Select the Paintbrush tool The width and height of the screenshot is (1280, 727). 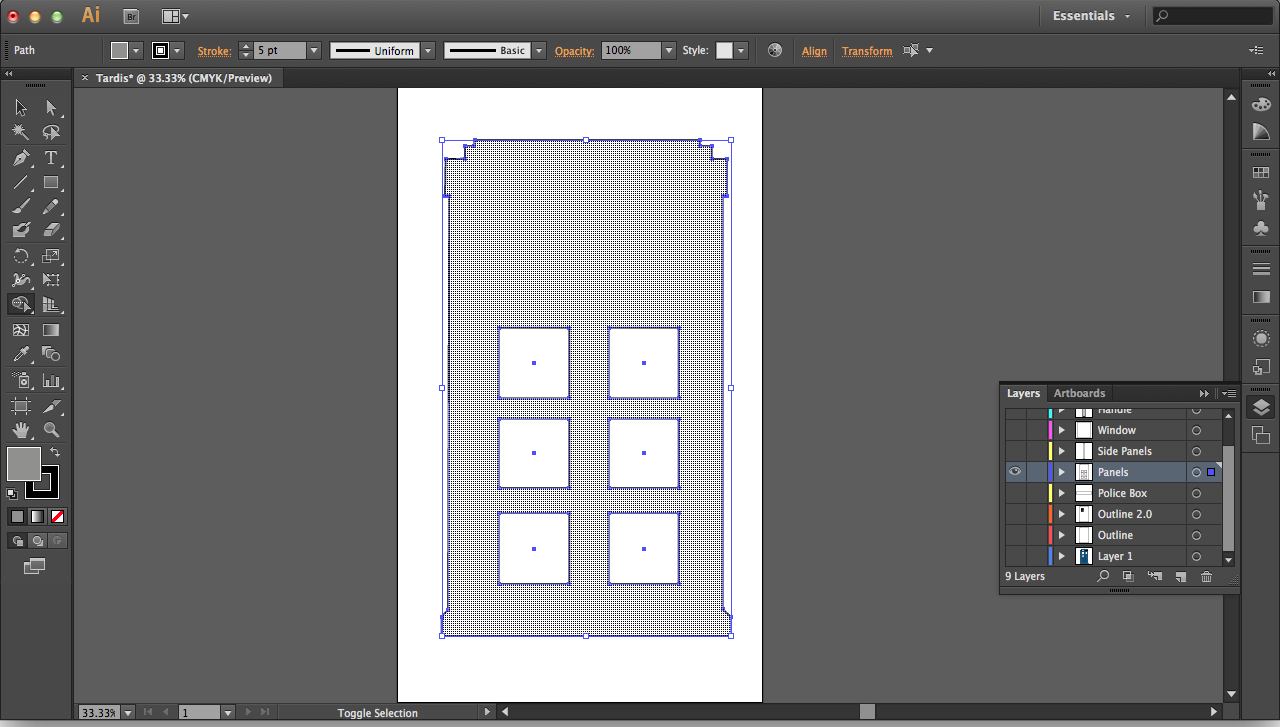(x=21, y=207)
